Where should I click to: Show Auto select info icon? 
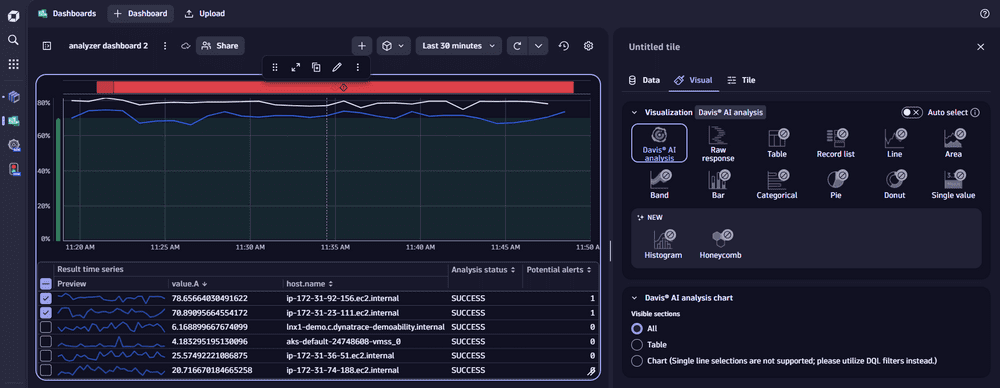974,112
